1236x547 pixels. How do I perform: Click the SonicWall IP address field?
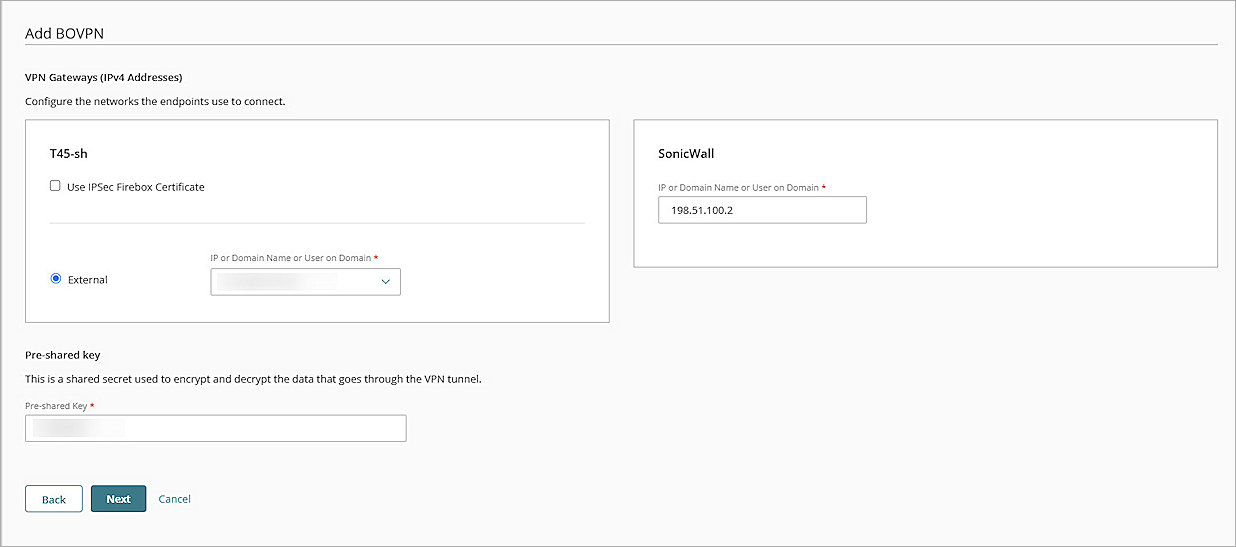[x=762, y=210]
